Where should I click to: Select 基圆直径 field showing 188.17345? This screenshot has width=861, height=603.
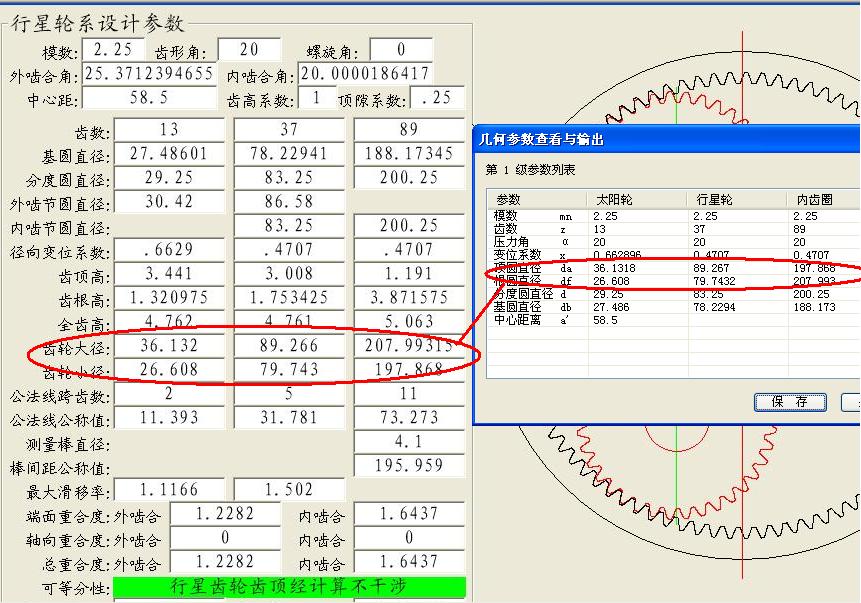pos(409,154)
